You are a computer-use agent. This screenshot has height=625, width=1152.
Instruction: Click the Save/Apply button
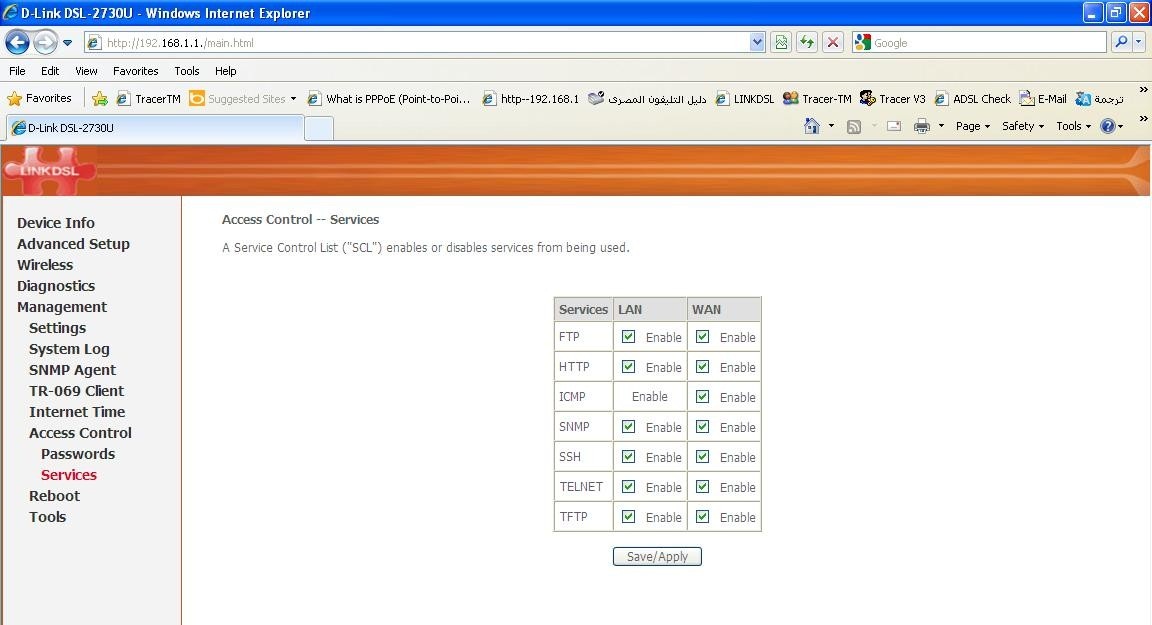(x=657, y=557)
